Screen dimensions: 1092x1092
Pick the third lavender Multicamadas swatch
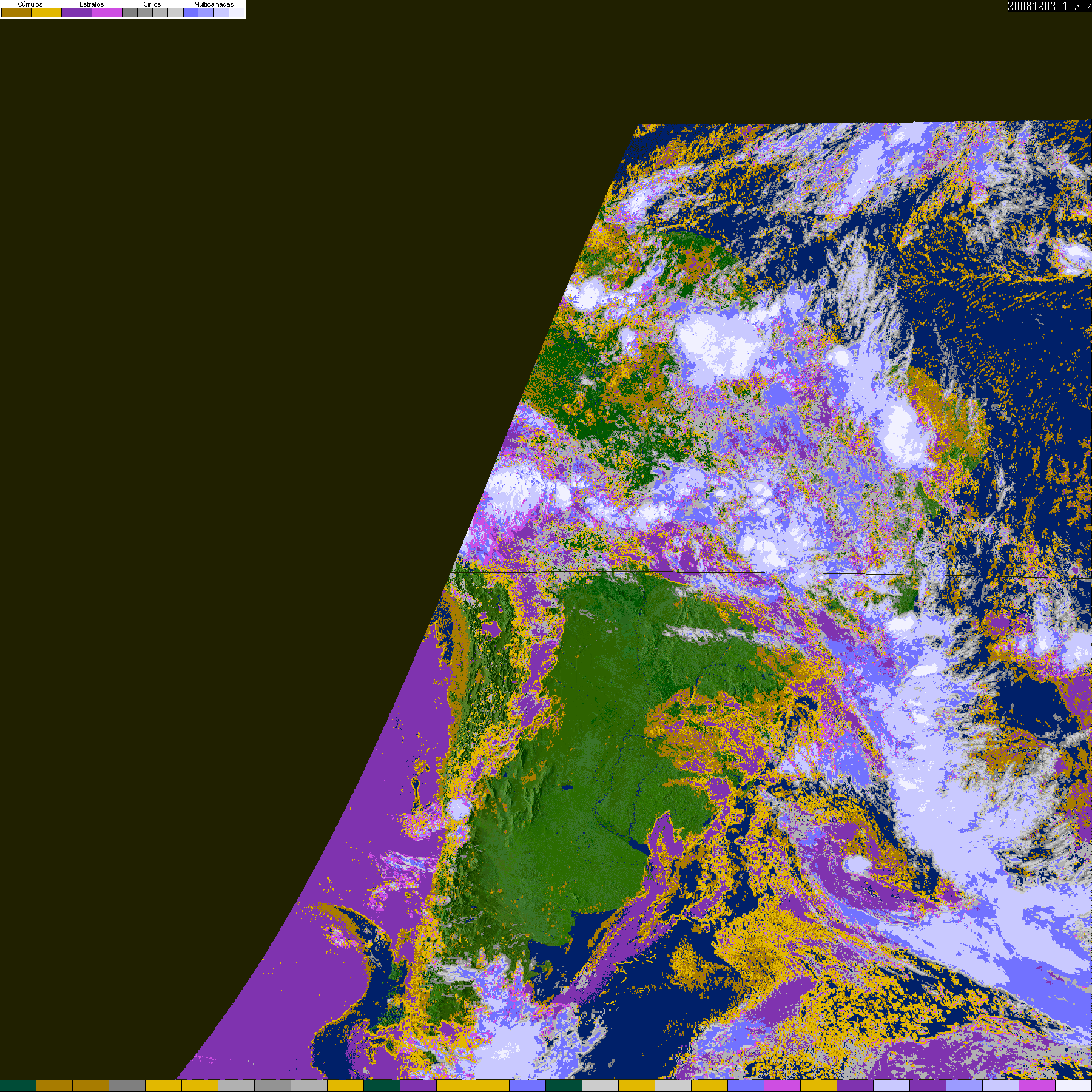pos(221,13)
